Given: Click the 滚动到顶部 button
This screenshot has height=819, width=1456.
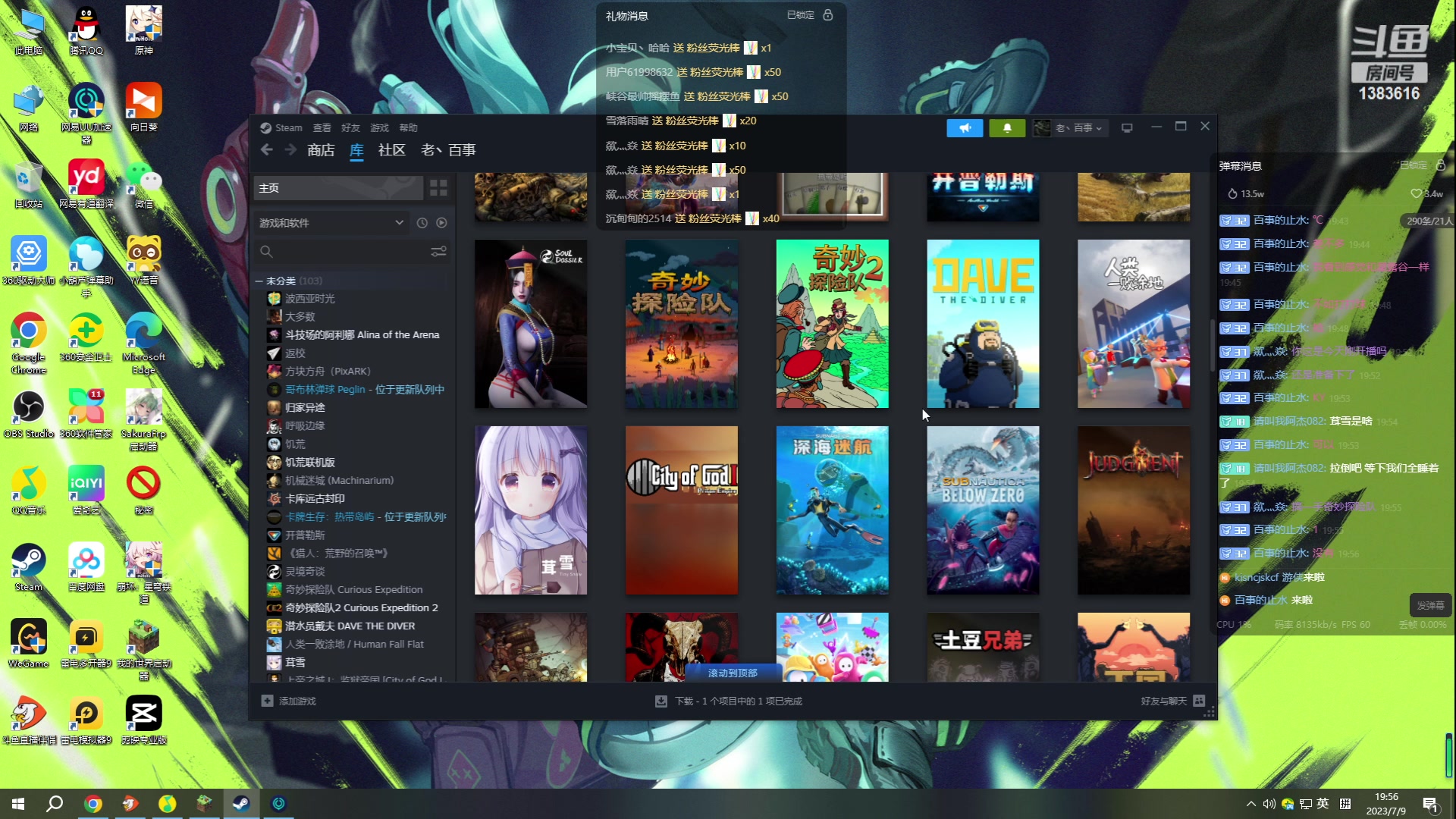Looking at the screenshot, I should [x=733, y=673].
